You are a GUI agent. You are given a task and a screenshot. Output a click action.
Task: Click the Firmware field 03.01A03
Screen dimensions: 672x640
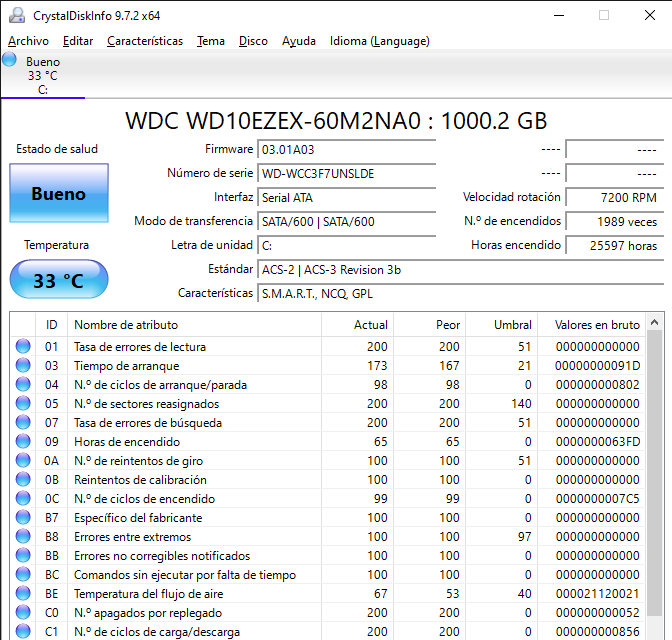(346, 150)
